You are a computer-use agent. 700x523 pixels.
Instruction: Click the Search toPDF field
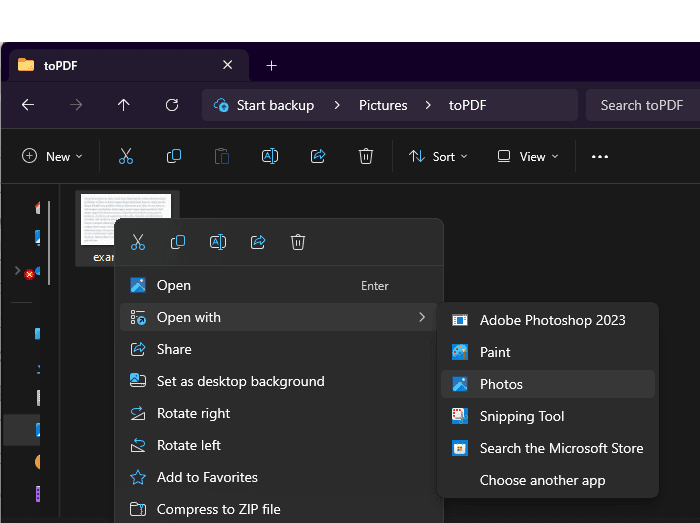642,105
